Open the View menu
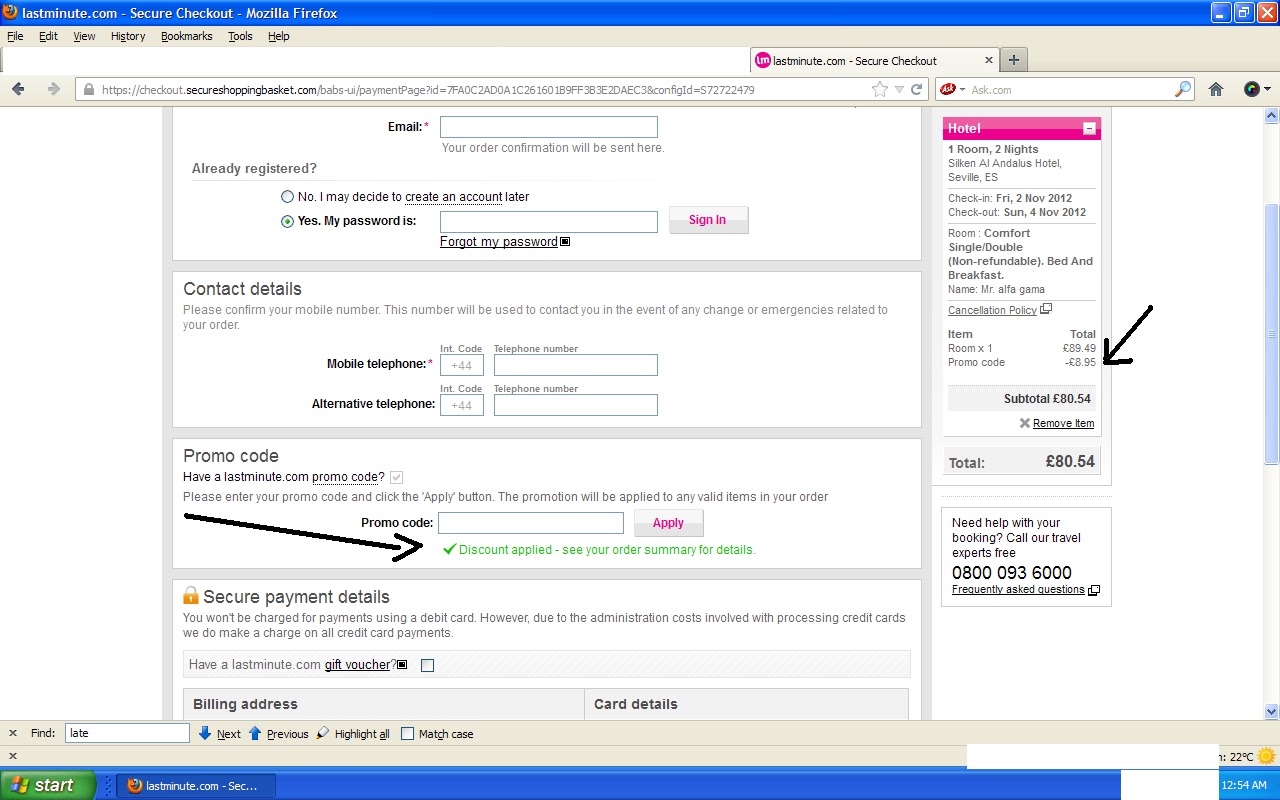This screenshot has height=800, width=1280. 84,36
